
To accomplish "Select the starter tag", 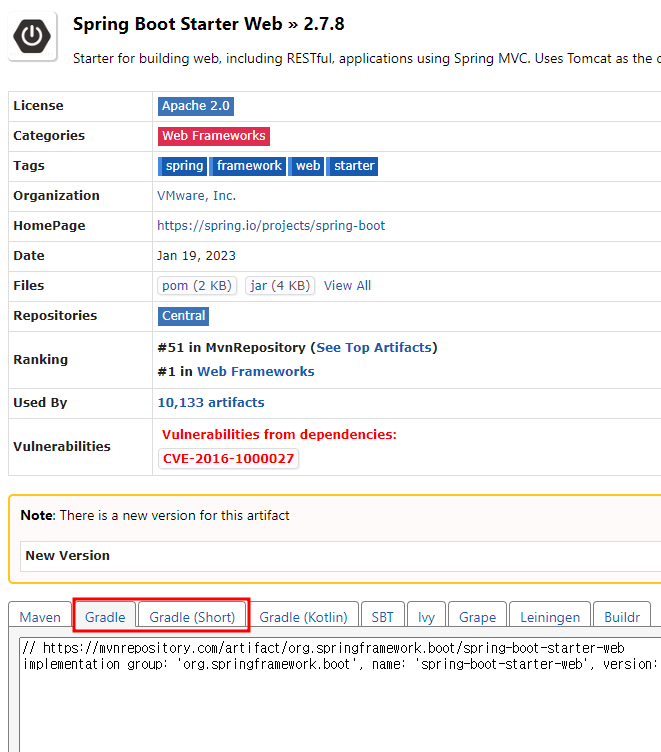I will click(x=353, y=166).
